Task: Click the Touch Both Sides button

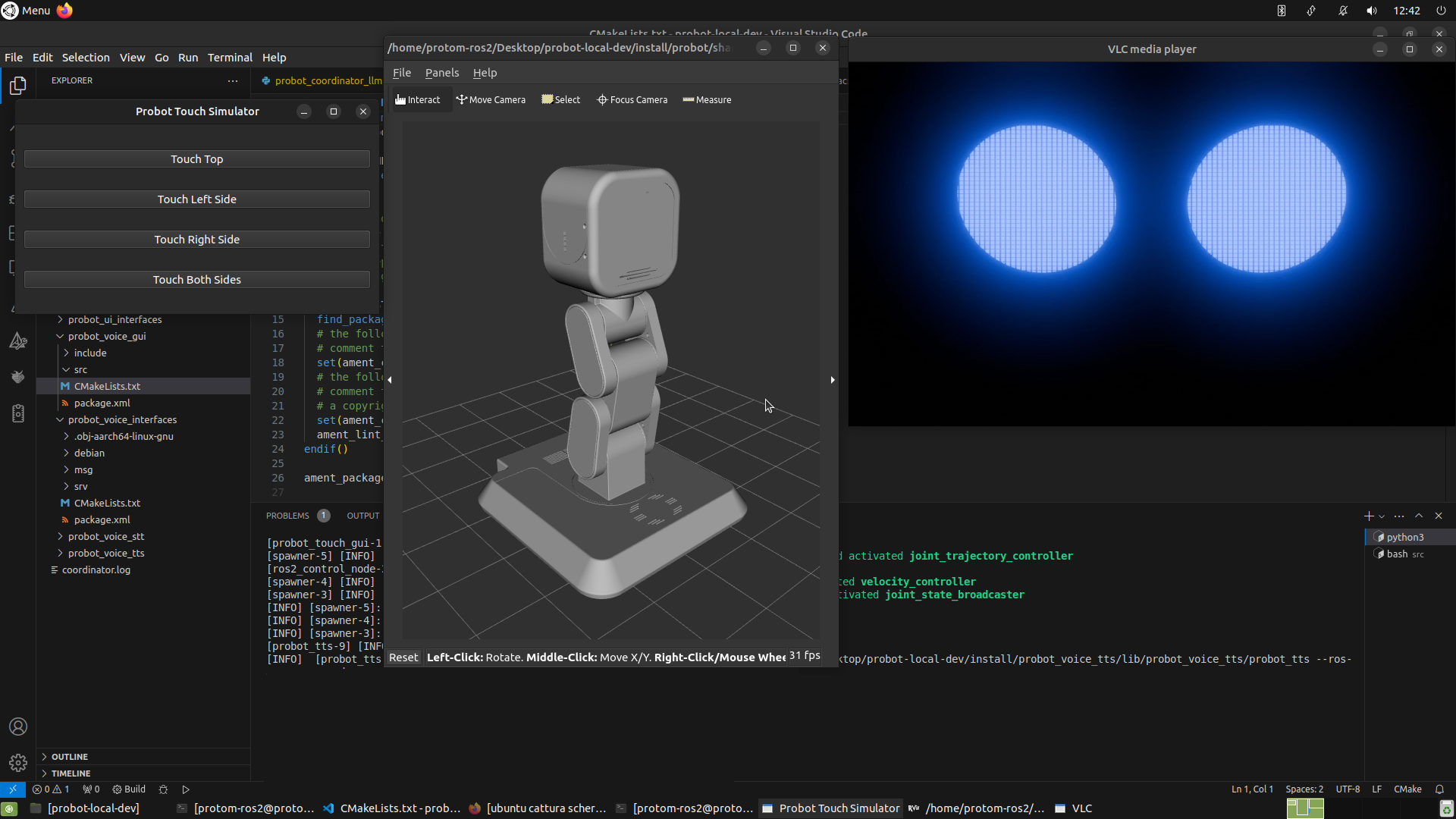Action: coord(197,280)
